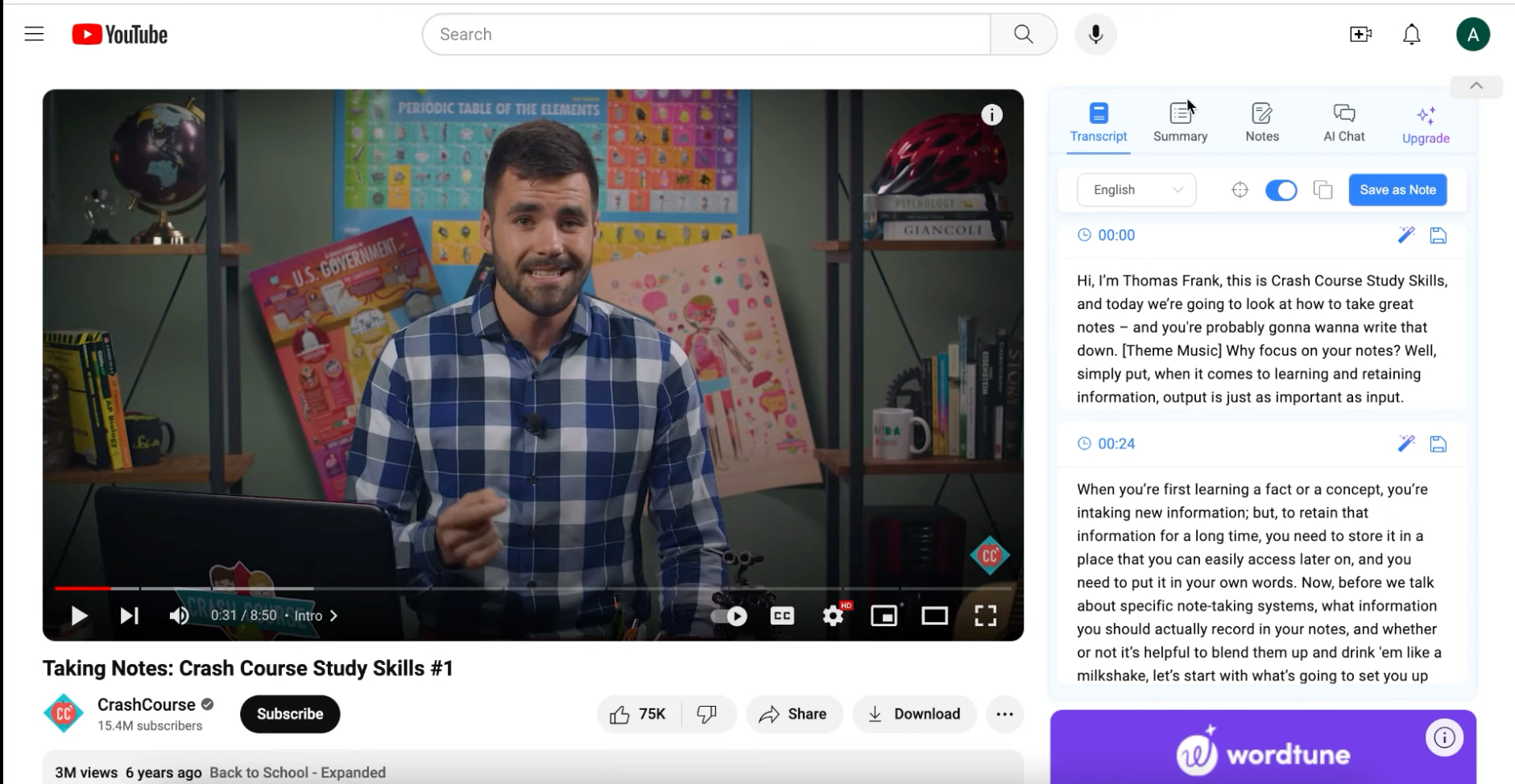Image resolution: width=1515 pixels, height=784 pixels.
Task: Open the CrashCourse channel avatar
Action: pos(63,714)
